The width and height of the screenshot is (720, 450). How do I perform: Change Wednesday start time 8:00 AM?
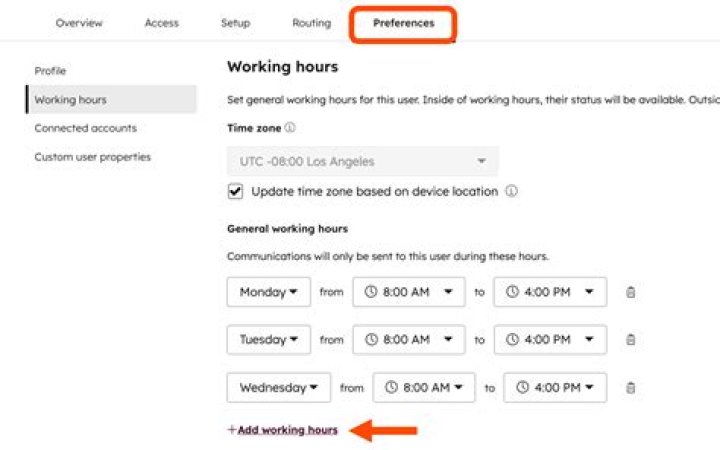pyautogui.click(x=424, y=388)
